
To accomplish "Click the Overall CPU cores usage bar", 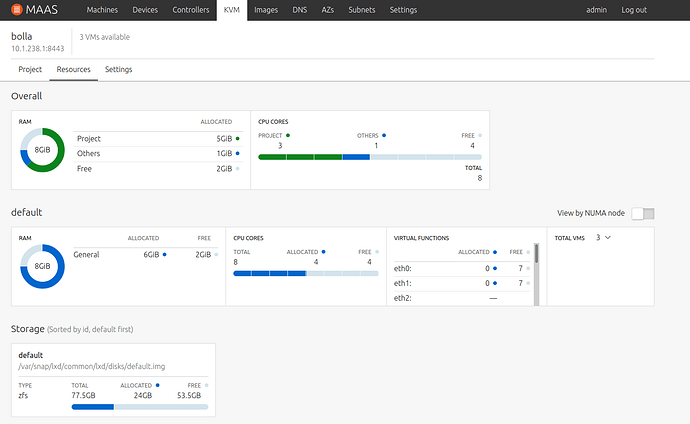I will coord(370,157).
